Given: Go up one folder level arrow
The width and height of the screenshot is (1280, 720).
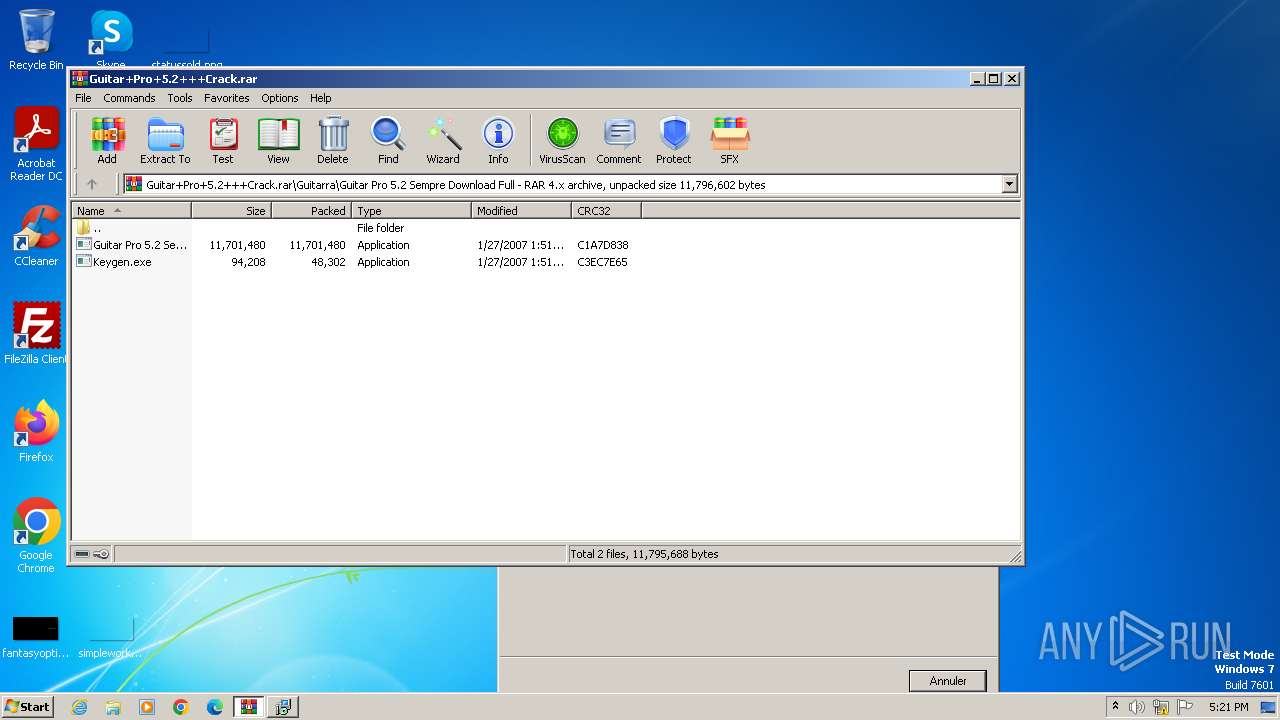Looking at the screenshot, I should click(x=92, y=184).
